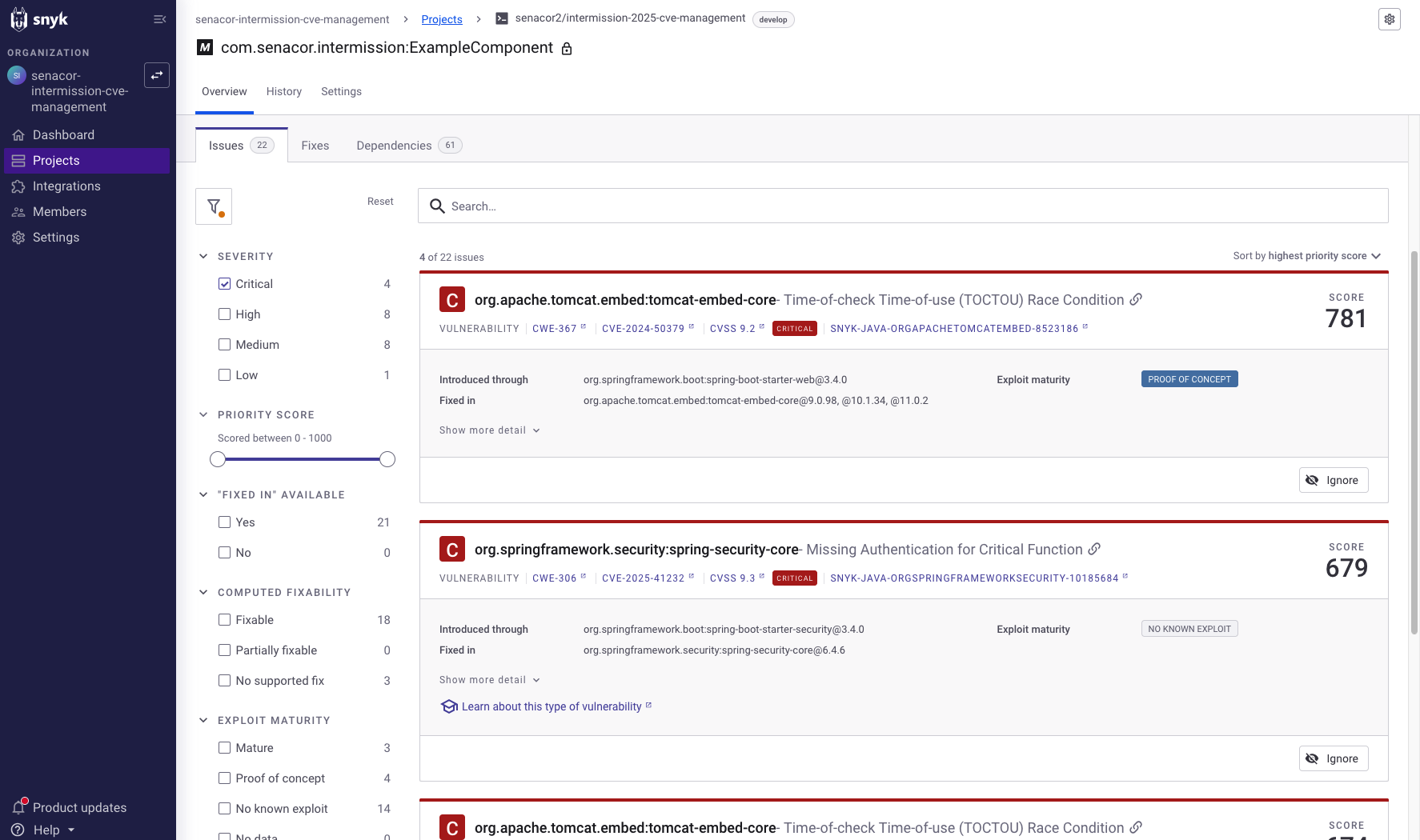Screen dimensions: 1420x840
Task: Open external link icon next to CVE-2025-41232
Action: click(692, 576)
